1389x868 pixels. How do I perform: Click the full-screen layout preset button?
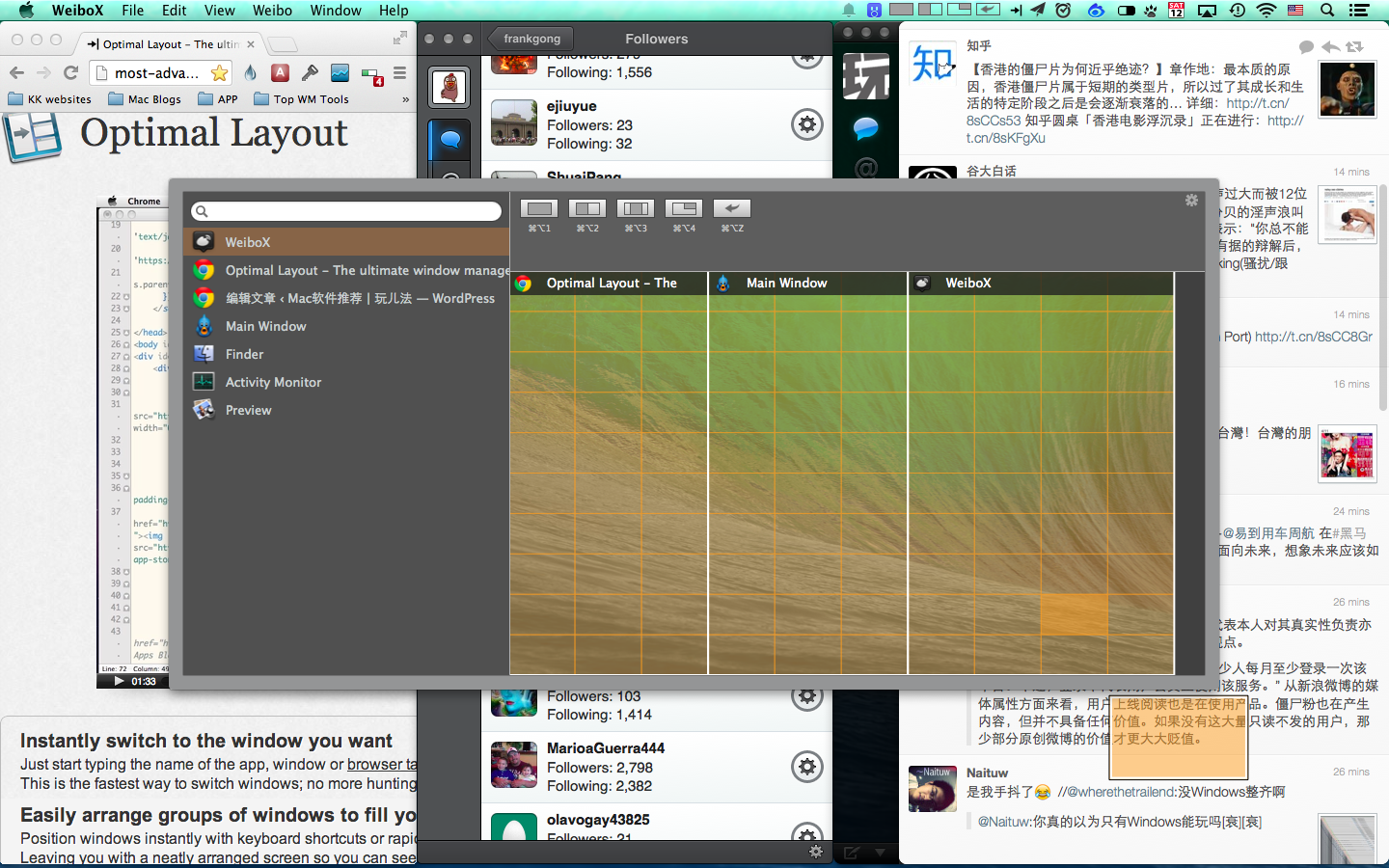539,208
